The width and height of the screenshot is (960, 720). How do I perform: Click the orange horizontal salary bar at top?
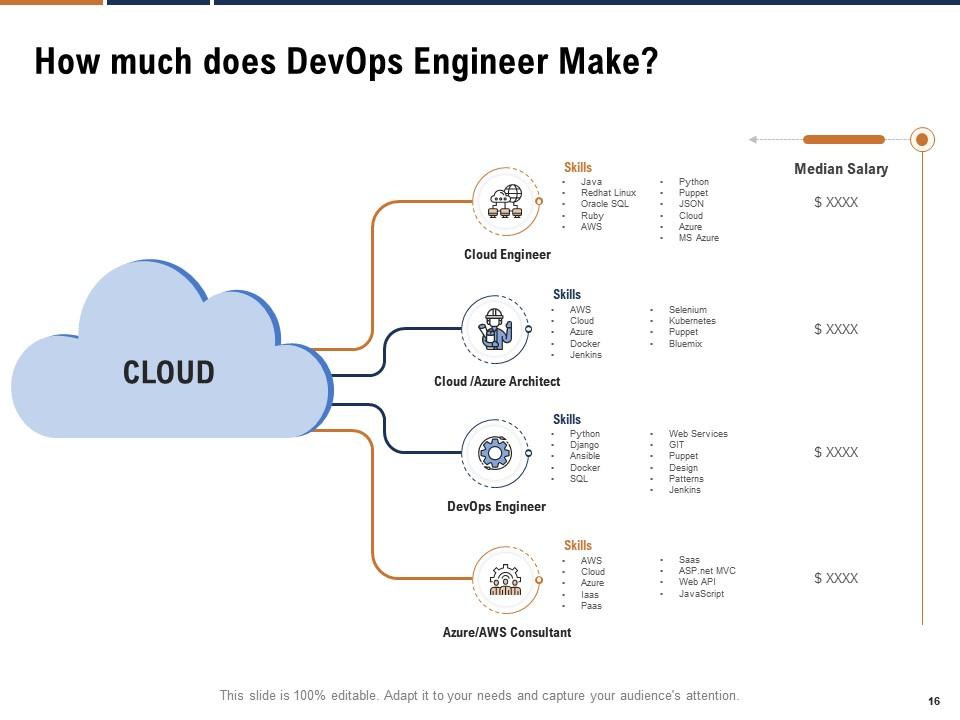tap(844, 139)
